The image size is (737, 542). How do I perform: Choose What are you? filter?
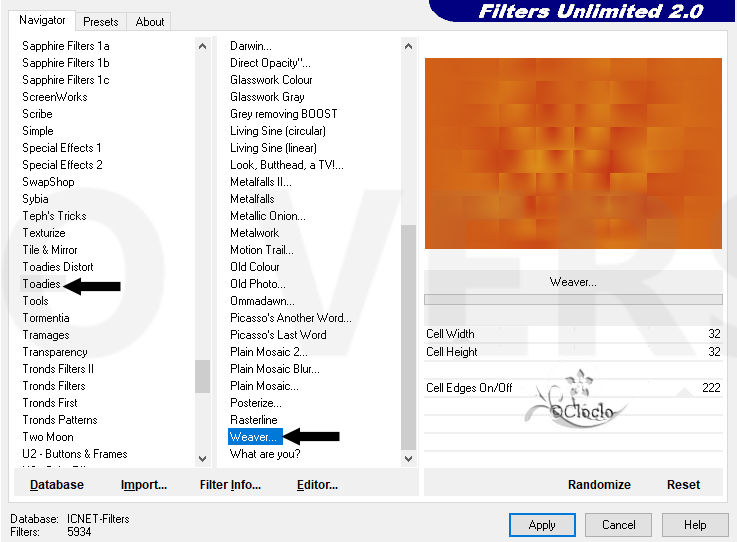(265, 454)
